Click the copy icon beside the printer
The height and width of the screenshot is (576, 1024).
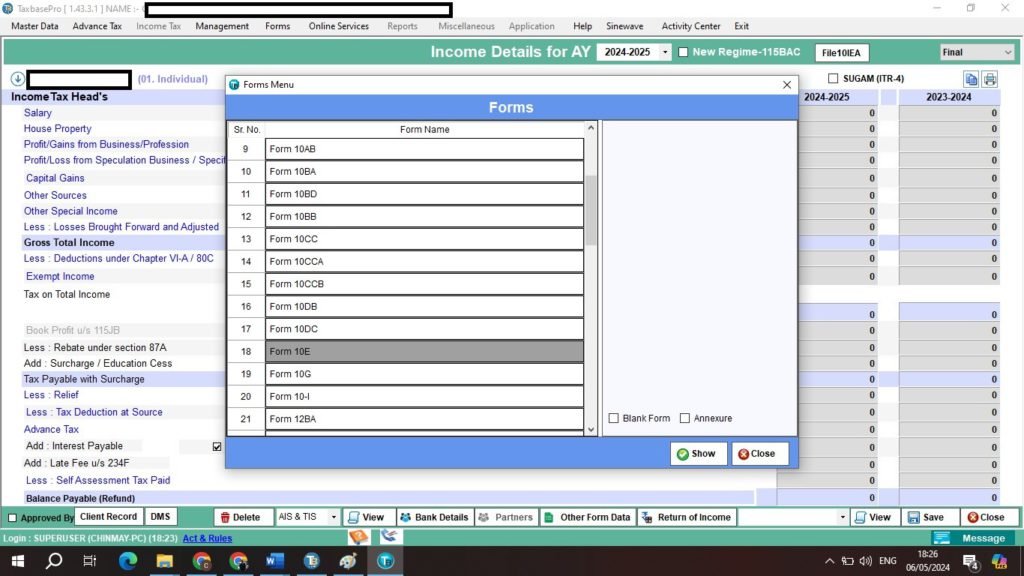tap(971, 79)
